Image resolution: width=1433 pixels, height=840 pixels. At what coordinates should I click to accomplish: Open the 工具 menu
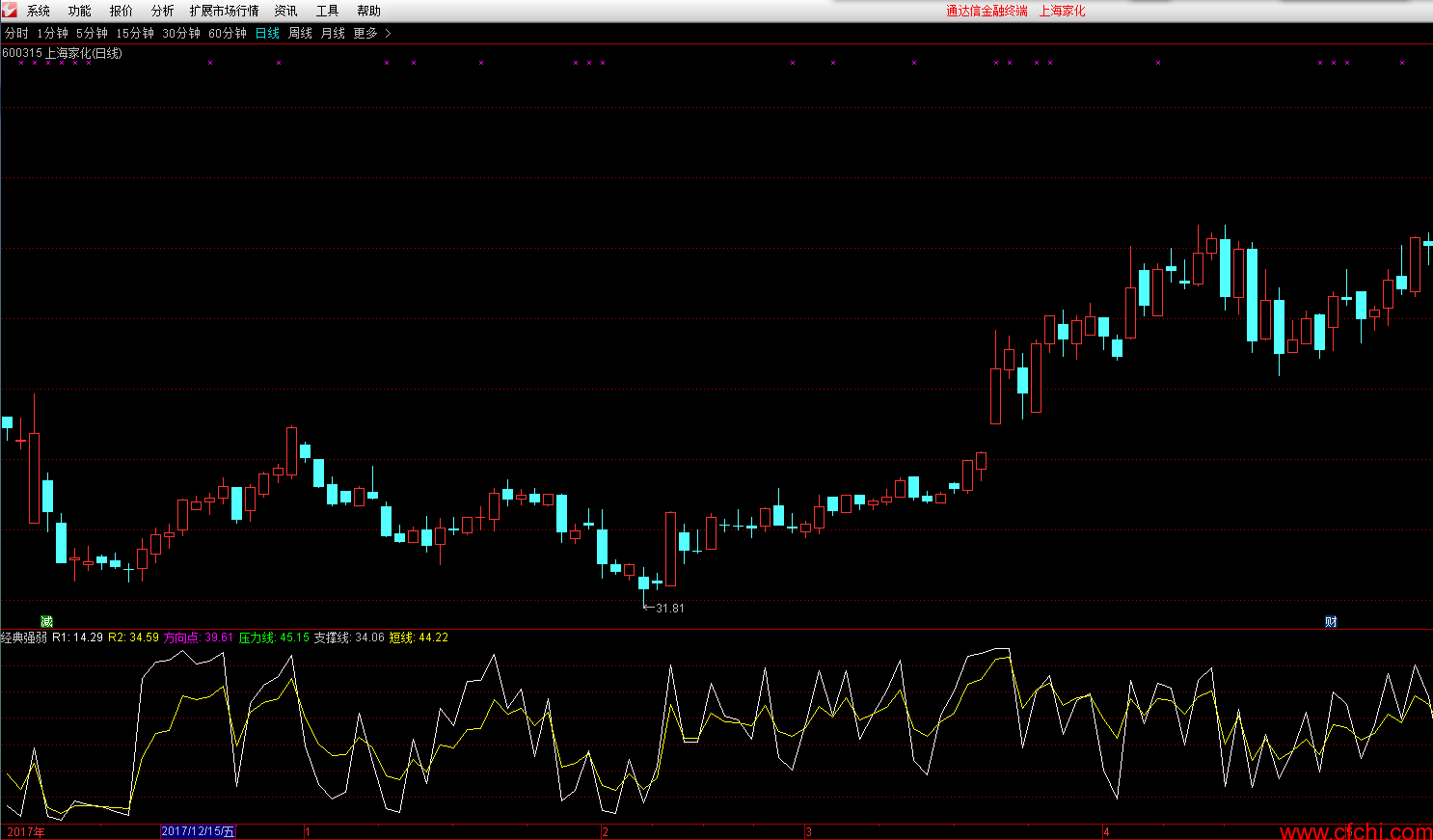[328, 11]
